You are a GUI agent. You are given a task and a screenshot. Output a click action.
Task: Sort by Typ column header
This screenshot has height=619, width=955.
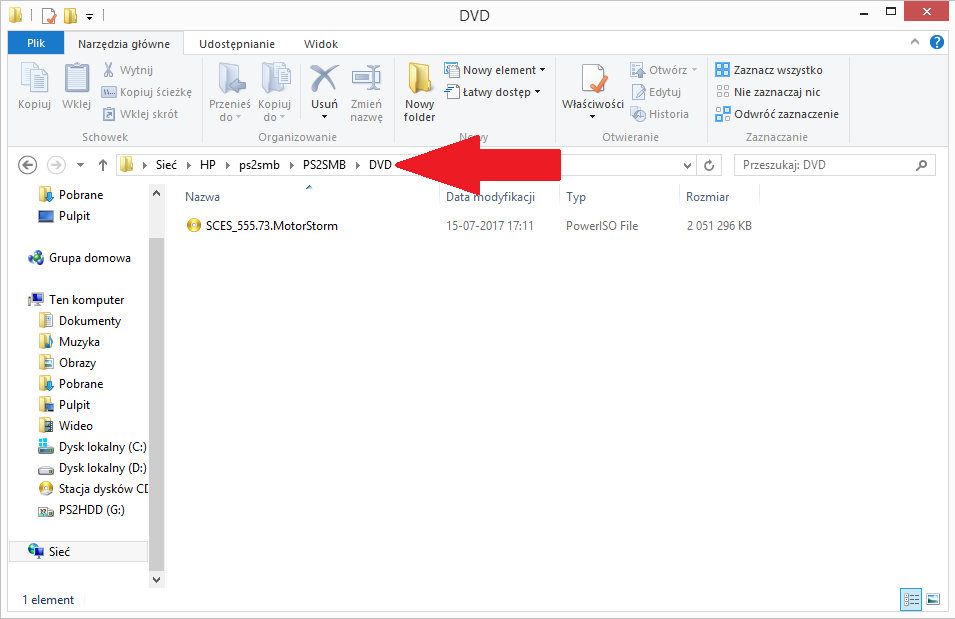(x=576, y=197)
